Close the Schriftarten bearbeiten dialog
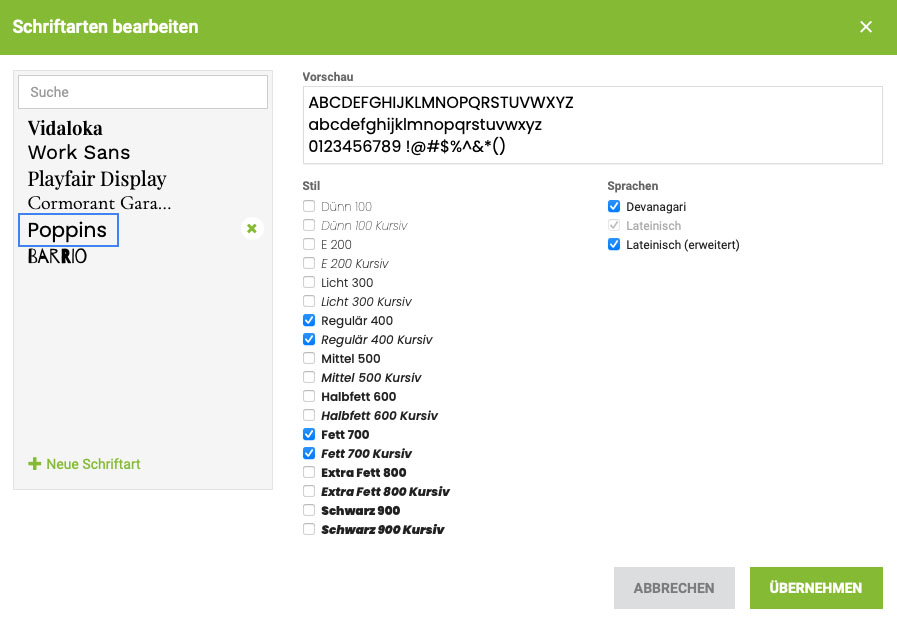Viewport: 897px width, 622px height. 866,27
